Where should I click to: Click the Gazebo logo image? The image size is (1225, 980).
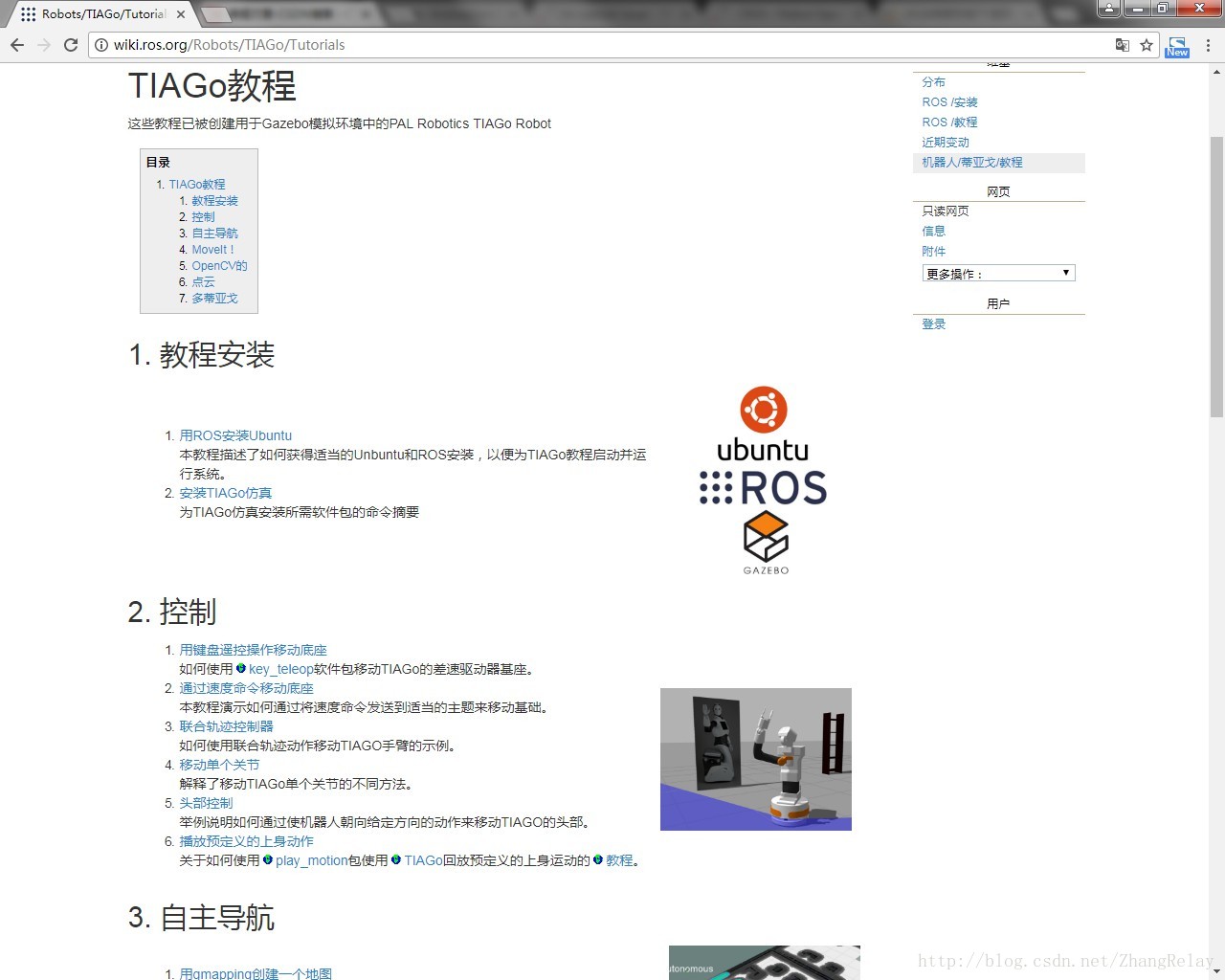(766, 543)
